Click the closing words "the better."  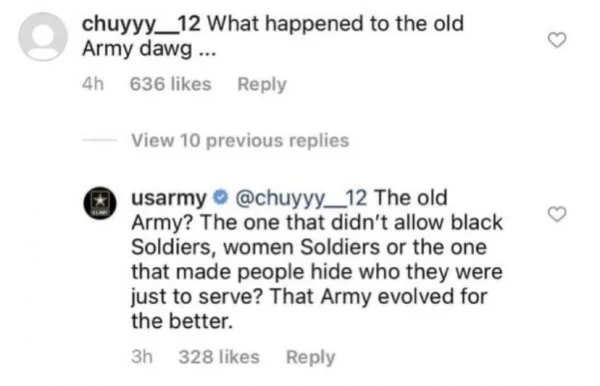(x=182, y=321)
